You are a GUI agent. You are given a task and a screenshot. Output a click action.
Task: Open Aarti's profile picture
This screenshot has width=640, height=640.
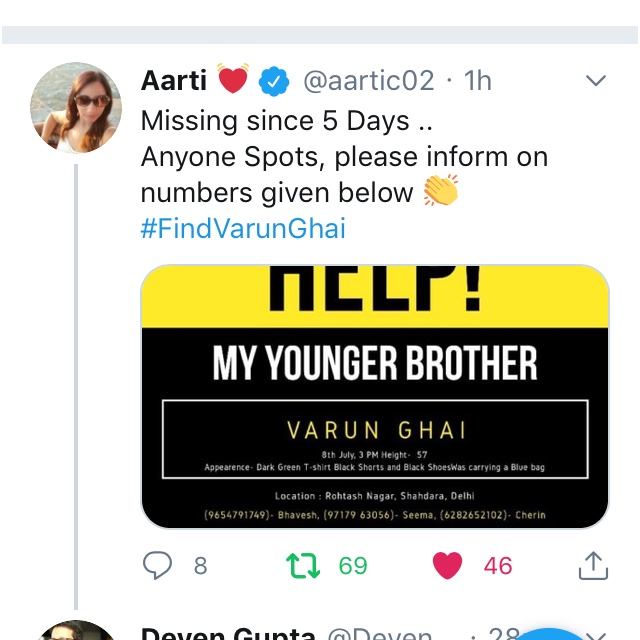(76, 108)
